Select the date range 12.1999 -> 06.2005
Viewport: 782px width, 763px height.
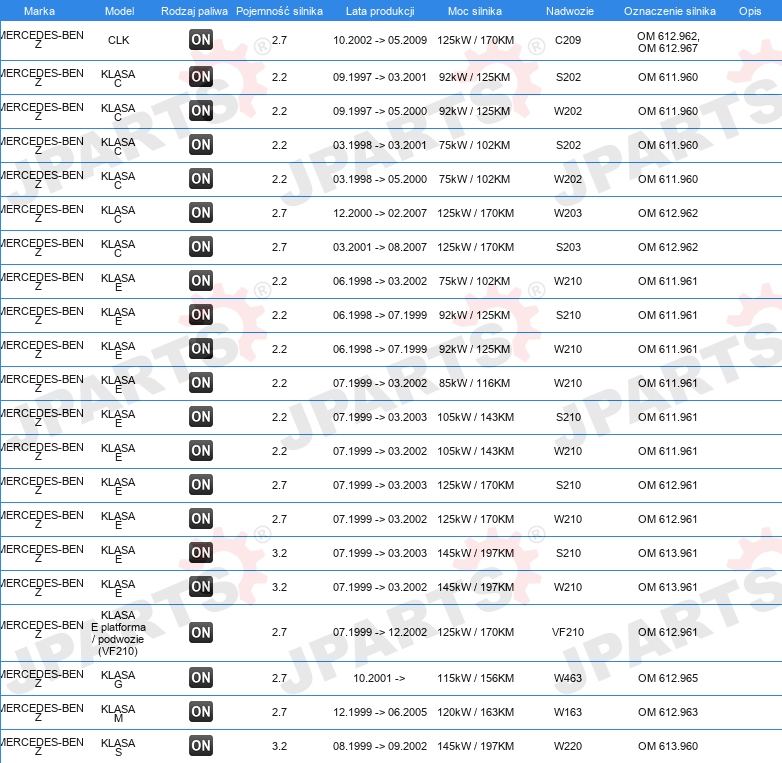pos(380,712)
